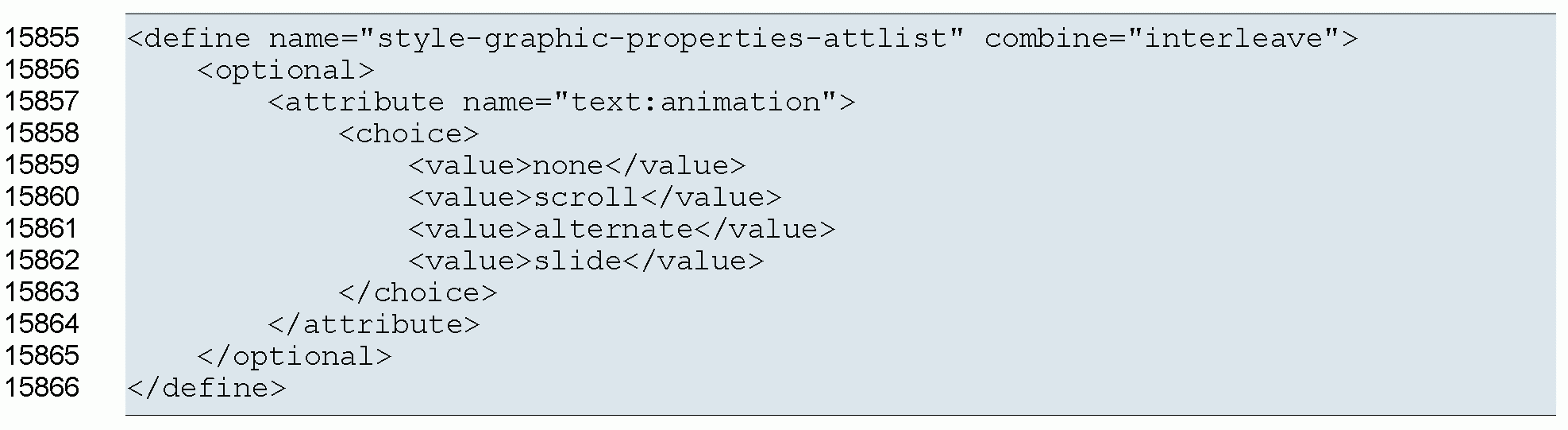Click the opening <choice> tag
The image size is (1568, 430).
tap(409, 134)
